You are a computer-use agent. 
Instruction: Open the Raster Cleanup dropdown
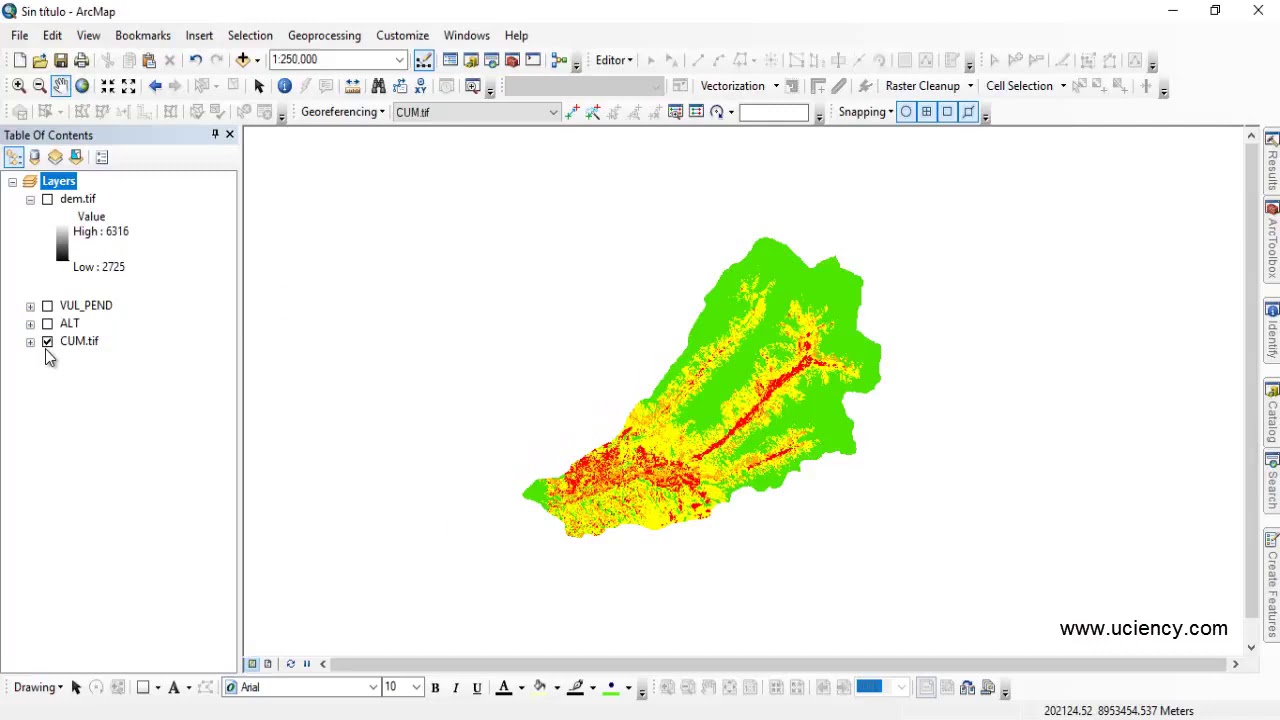(x=929, y=86)
